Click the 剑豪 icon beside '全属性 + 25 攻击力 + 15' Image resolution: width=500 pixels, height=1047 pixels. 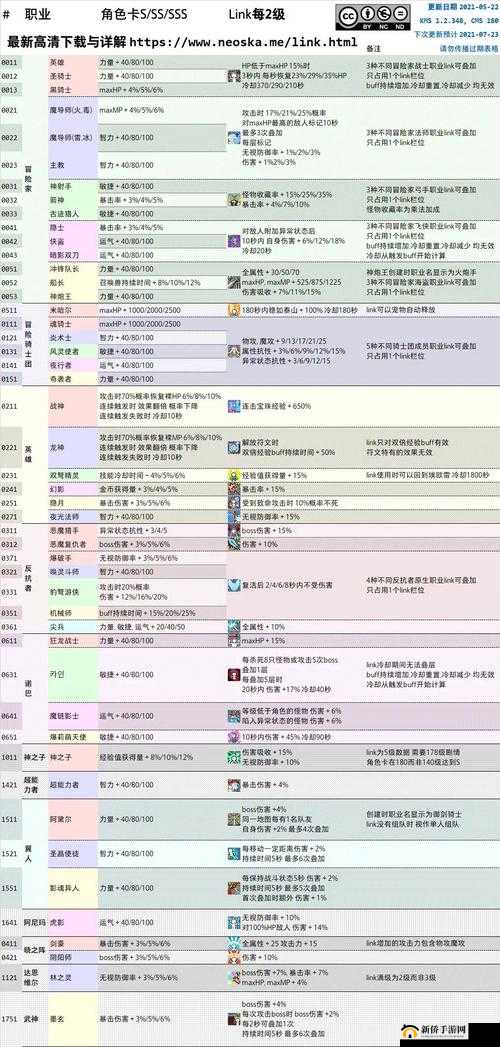[x=234, y=943]
